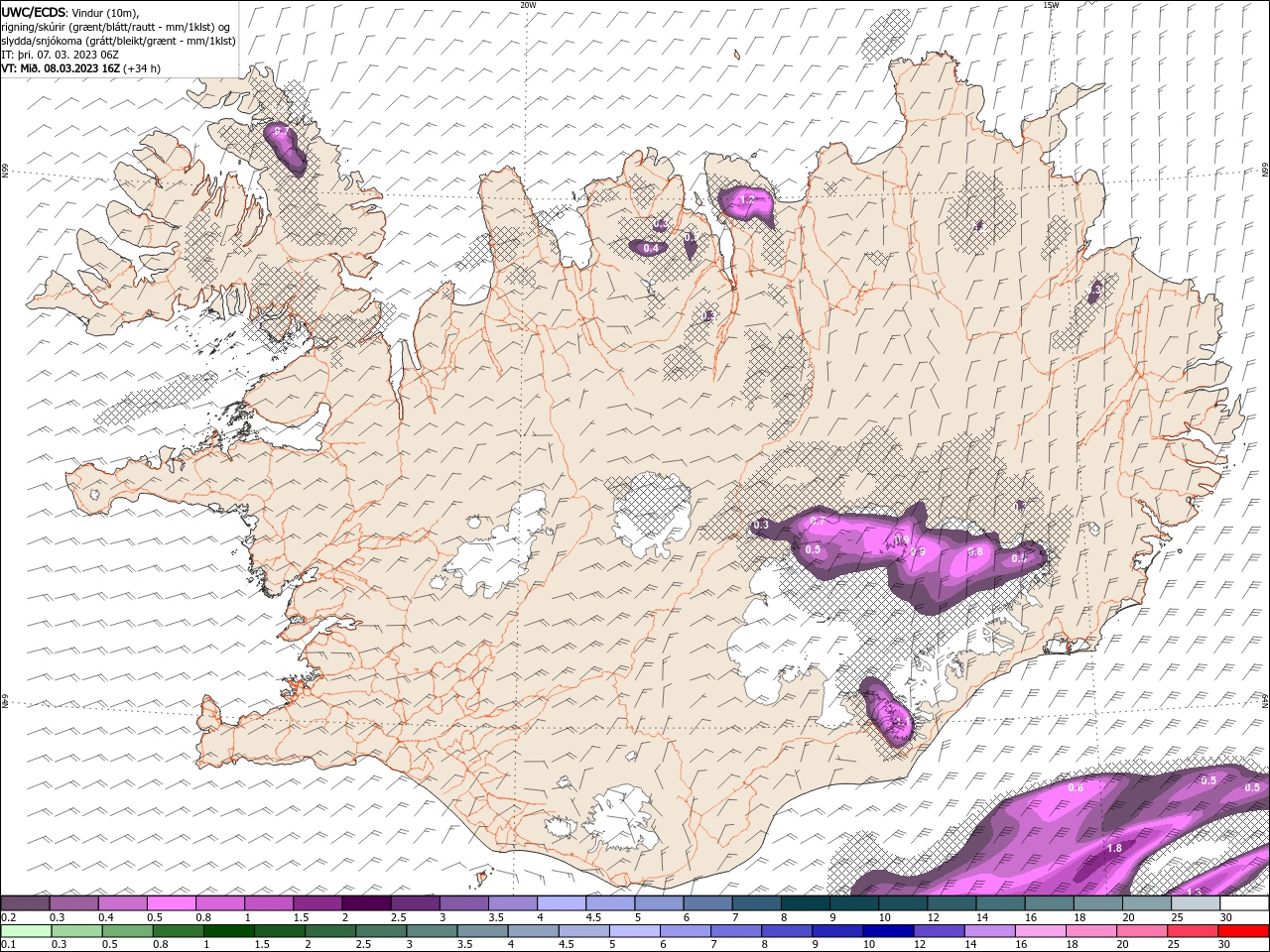Click the upper legend swatch between 25 and 30
Screen dimensions: 1270x952
(1195, 903)
